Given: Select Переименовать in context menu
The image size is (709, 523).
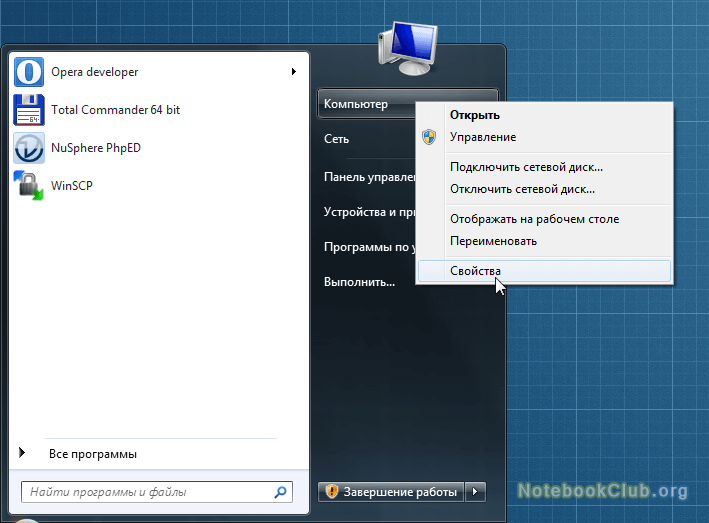Looking at the screenshot, I should coord(544,241).
